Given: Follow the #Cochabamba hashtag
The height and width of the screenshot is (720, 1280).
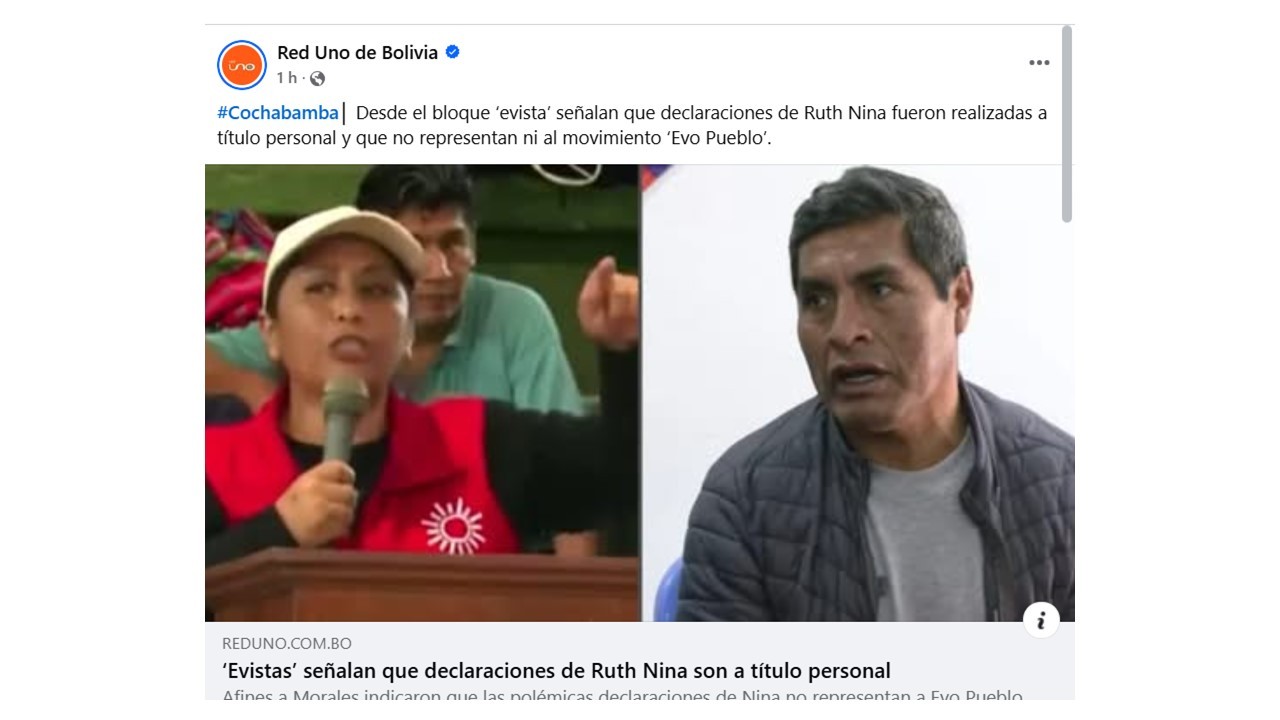Looking at the screenshot, I should point(277,113).
